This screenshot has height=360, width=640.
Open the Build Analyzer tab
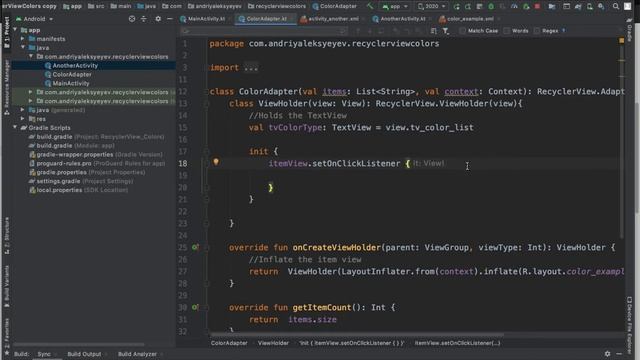tap(137, 354)
